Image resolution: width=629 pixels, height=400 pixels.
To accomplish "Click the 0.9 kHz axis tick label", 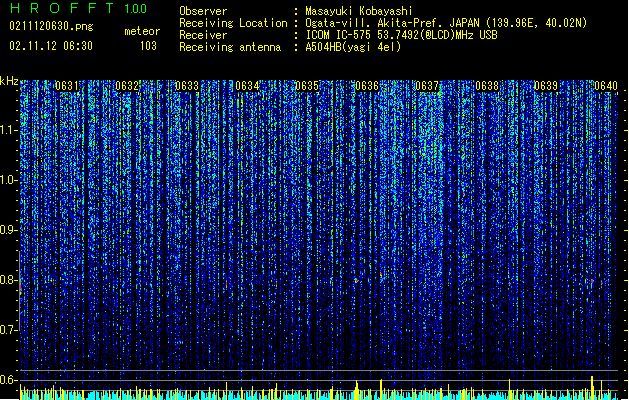I will click(x=9, y=230).
